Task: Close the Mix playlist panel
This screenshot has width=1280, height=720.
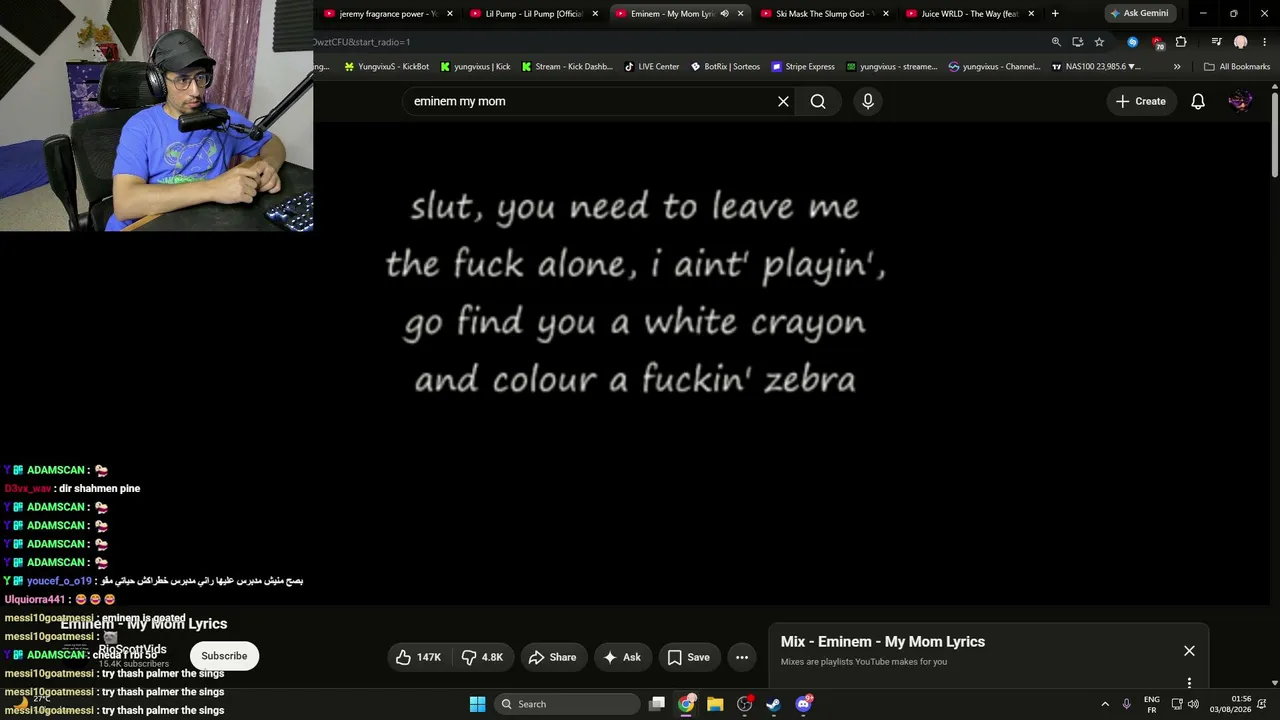Action: [1189, 651]
